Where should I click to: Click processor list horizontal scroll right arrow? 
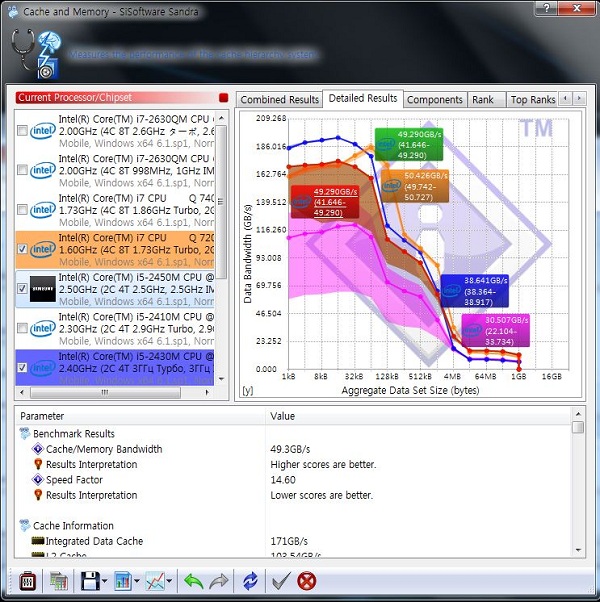207,392
